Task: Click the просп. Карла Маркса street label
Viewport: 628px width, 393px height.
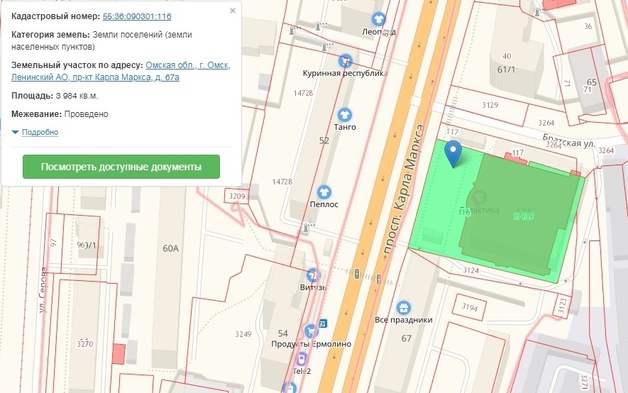Action: (x=404, y=189)
